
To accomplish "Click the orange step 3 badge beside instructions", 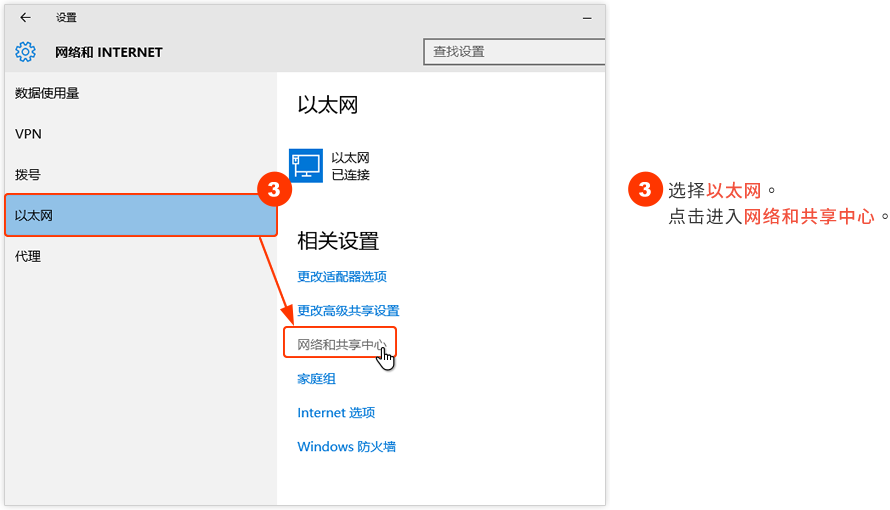I will pos(645,189).
